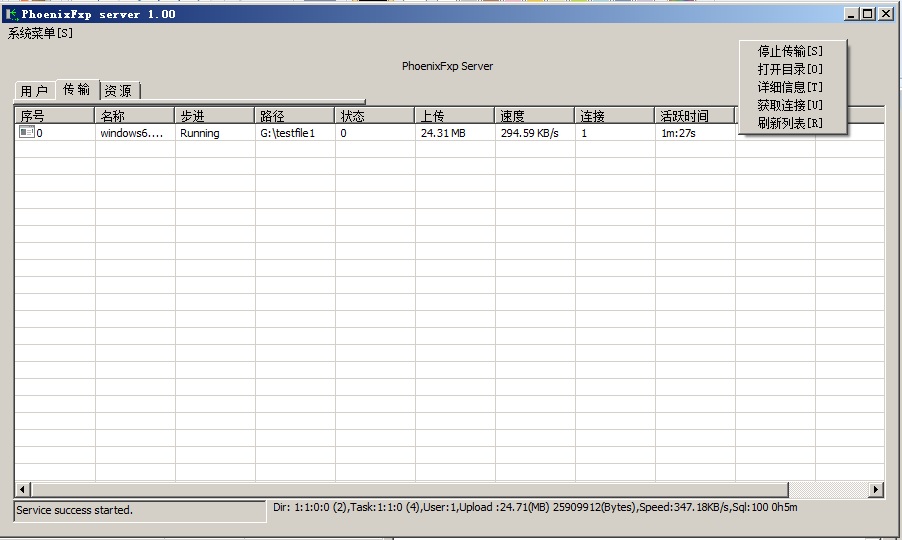Sort by the 上传 column header
Screen dimensions: 902x540
[454, 116]
